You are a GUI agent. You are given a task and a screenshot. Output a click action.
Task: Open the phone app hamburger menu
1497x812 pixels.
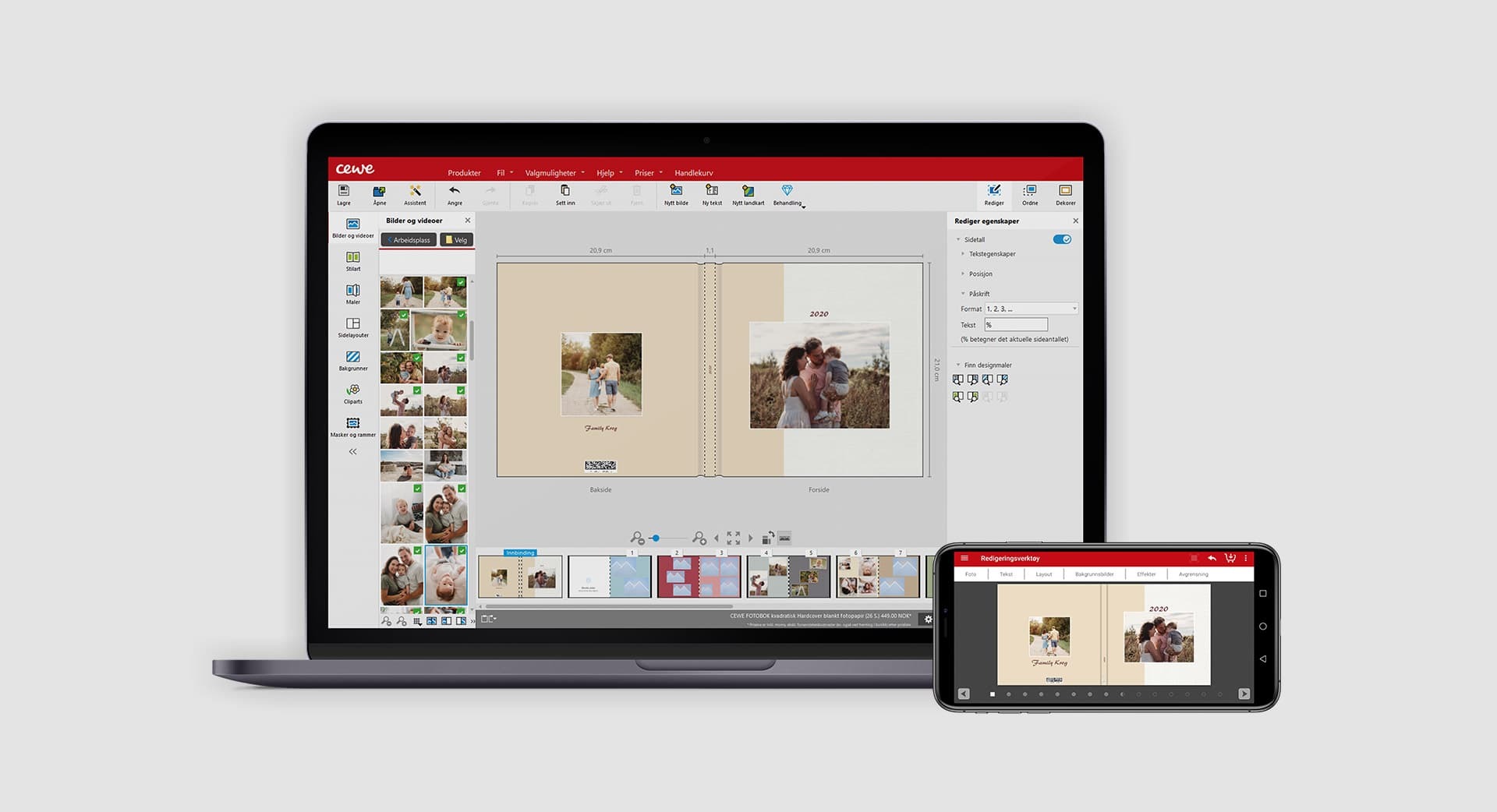pyautogui.click(x=964, y=558)
